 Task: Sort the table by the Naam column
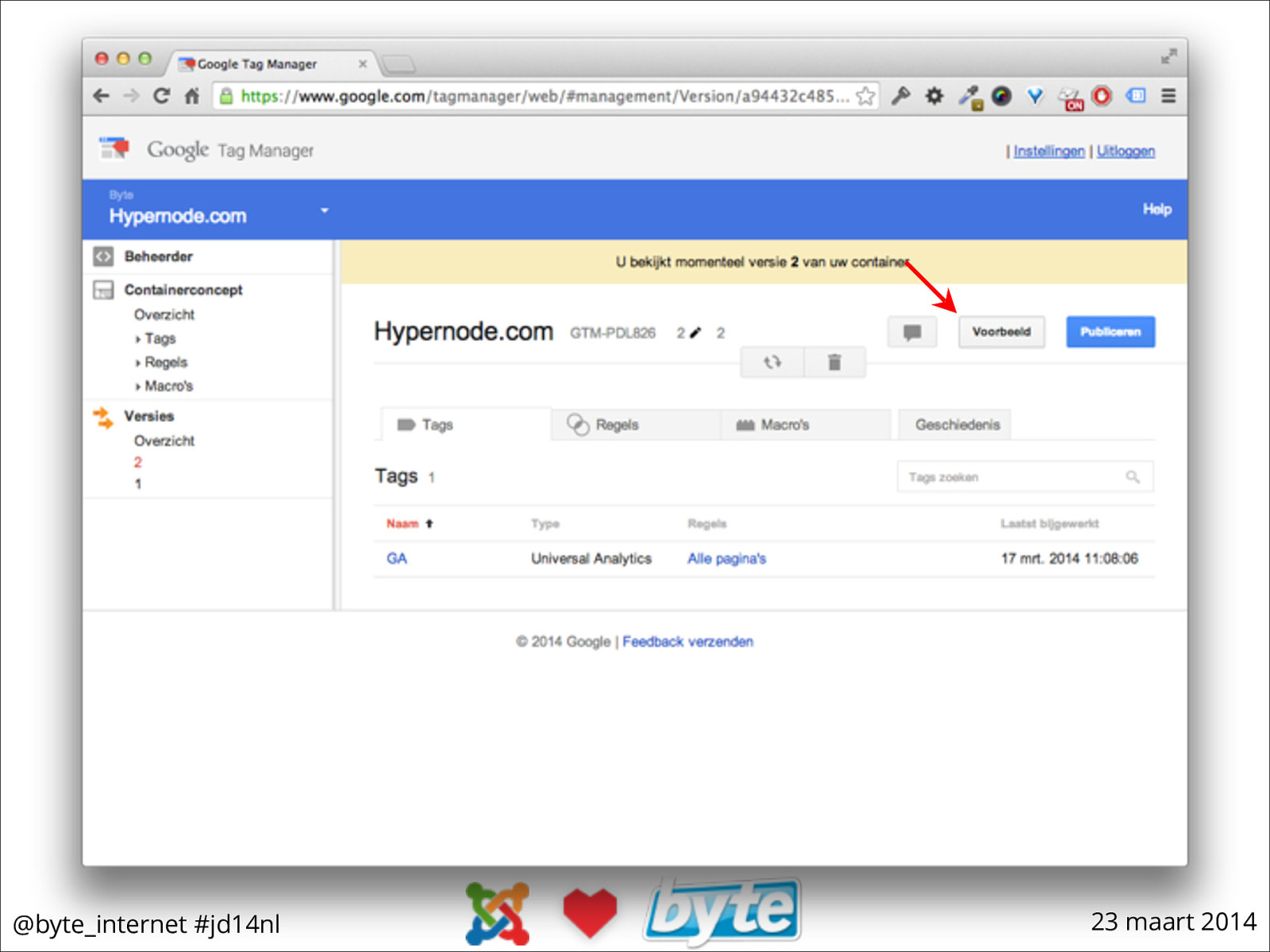pyautogui.click(x=409, y=524)
